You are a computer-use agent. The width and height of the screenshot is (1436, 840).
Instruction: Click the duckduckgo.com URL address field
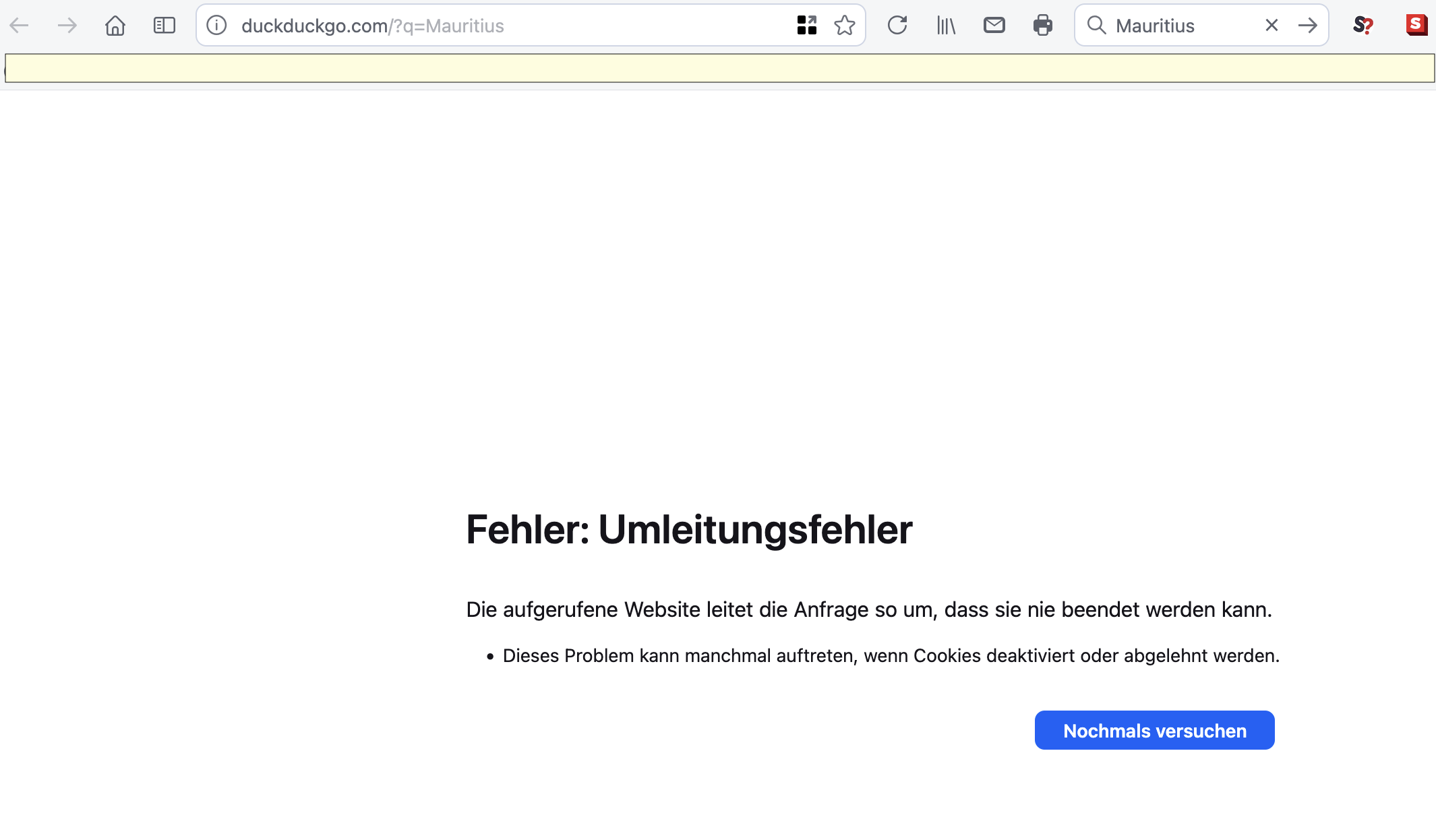pyautogui.click(x=472, y=26)
